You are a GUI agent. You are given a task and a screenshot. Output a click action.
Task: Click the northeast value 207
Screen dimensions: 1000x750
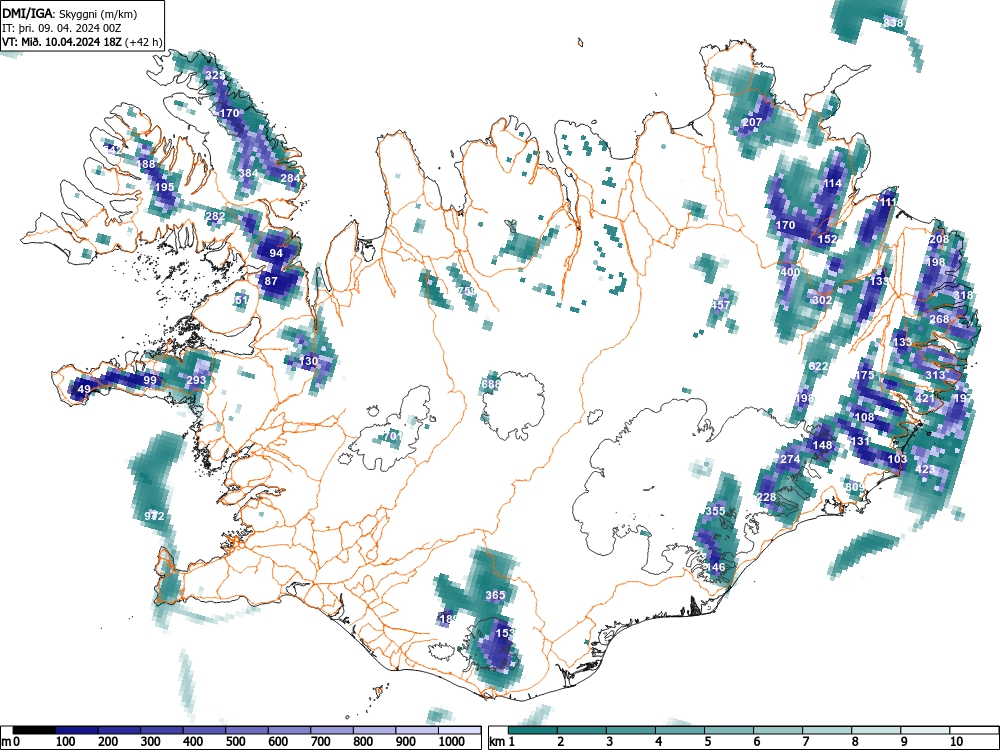753,122
